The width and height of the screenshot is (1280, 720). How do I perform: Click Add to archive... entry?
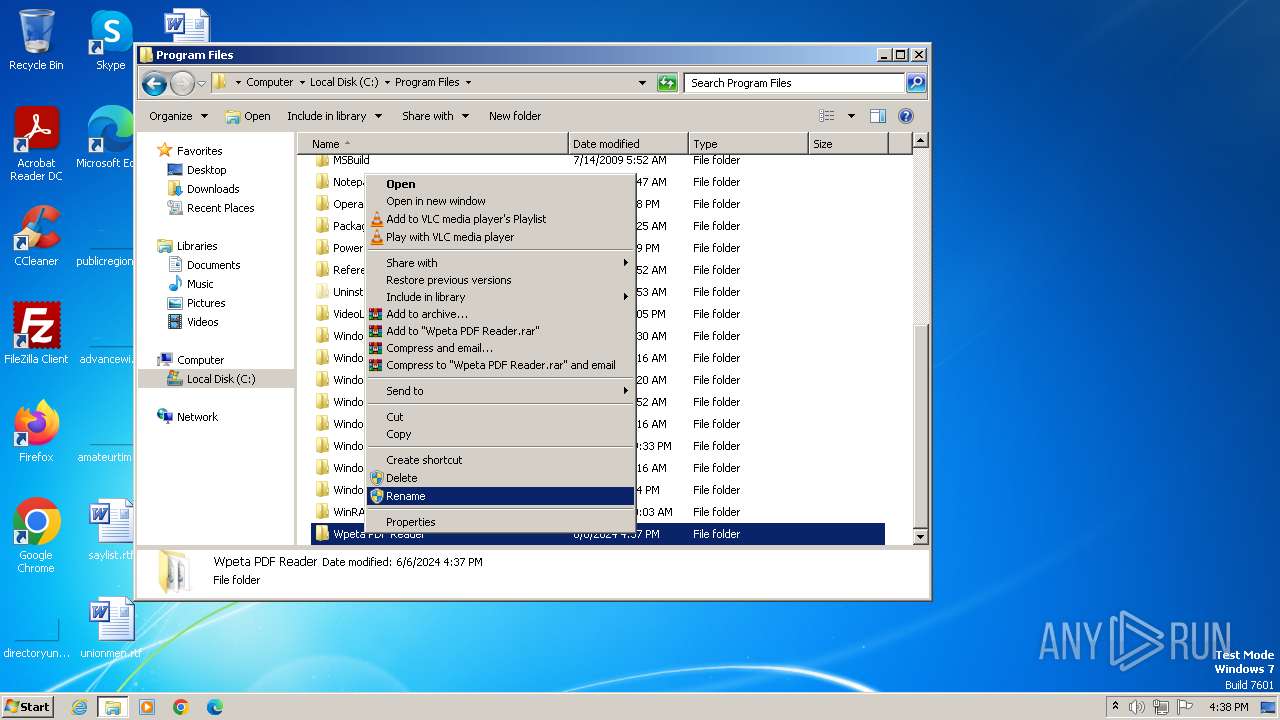(500, 314)
